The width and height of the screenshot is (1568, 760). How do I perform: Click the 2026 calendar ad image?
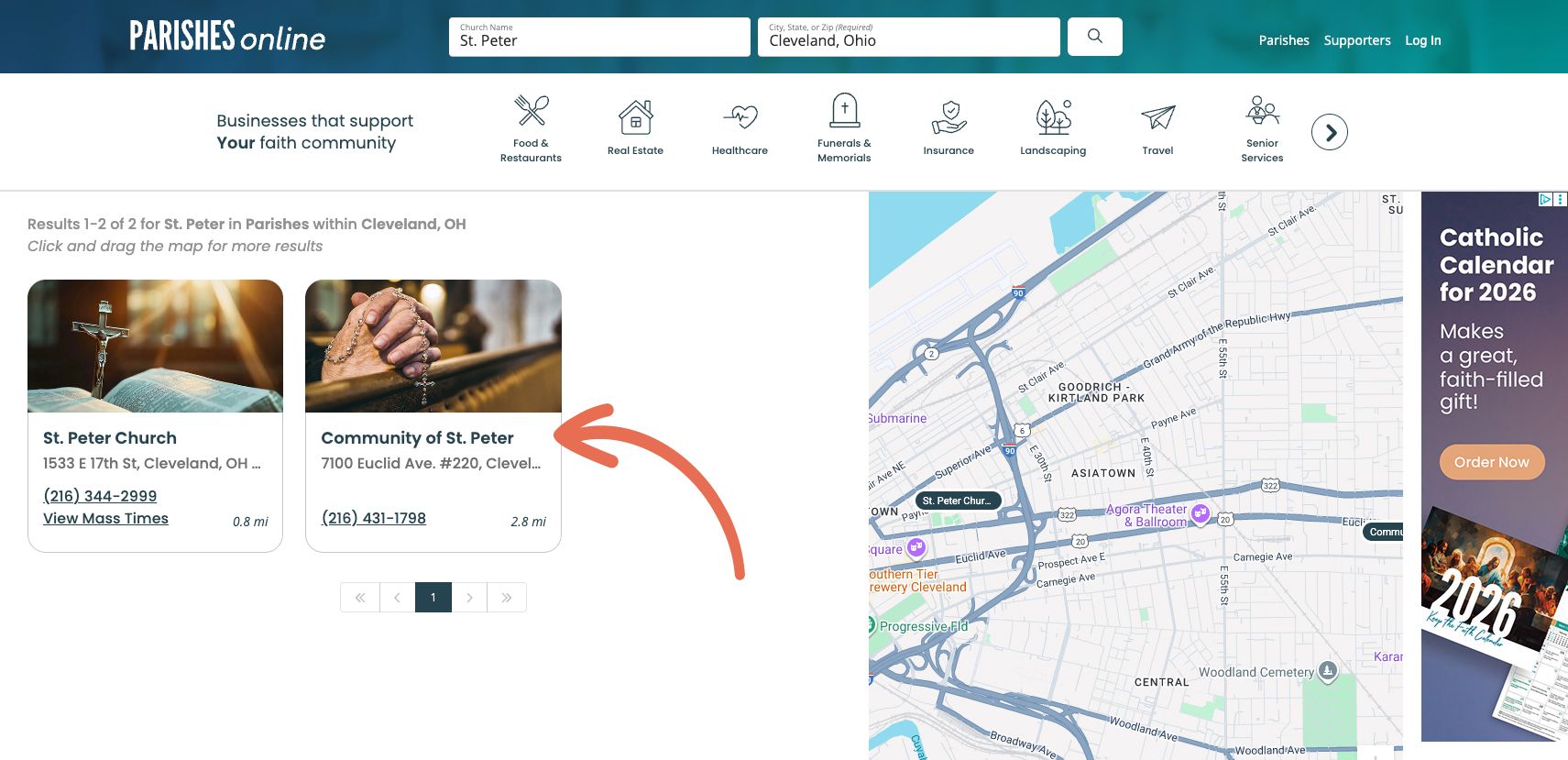[1494, 623]
